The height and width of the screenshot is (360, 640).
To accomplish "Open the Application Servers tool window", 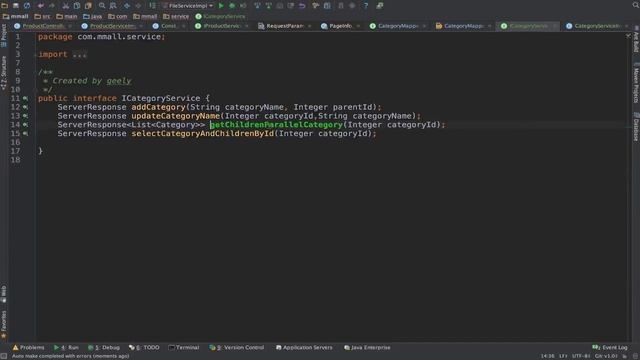I will 304,347.
